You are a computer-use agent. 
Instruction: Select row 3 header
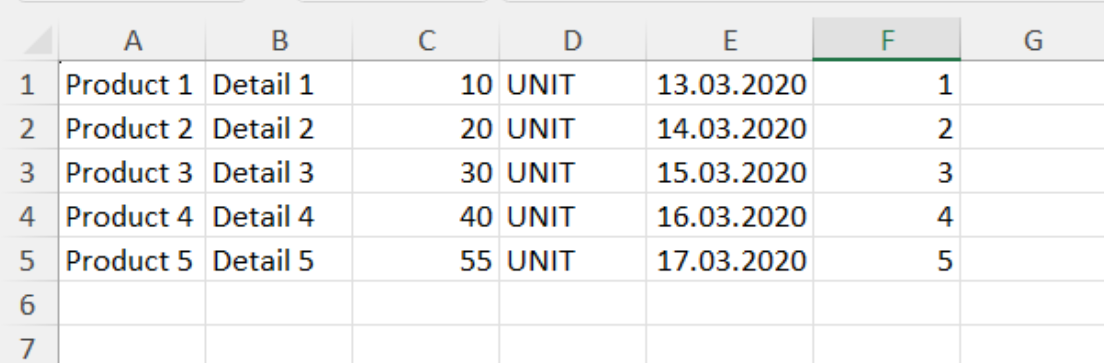pyautogui.click(x=28, y=172)
